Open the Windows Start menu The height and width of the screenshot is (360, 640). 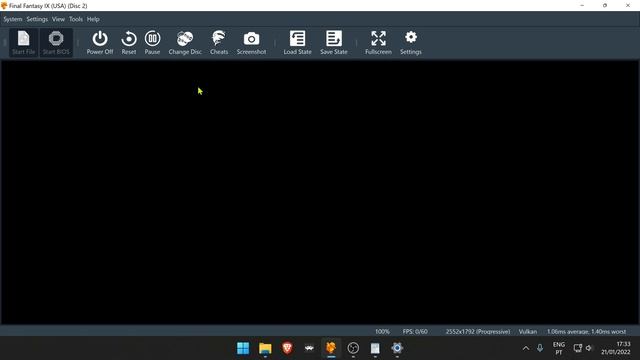click(x=243, y=348)
